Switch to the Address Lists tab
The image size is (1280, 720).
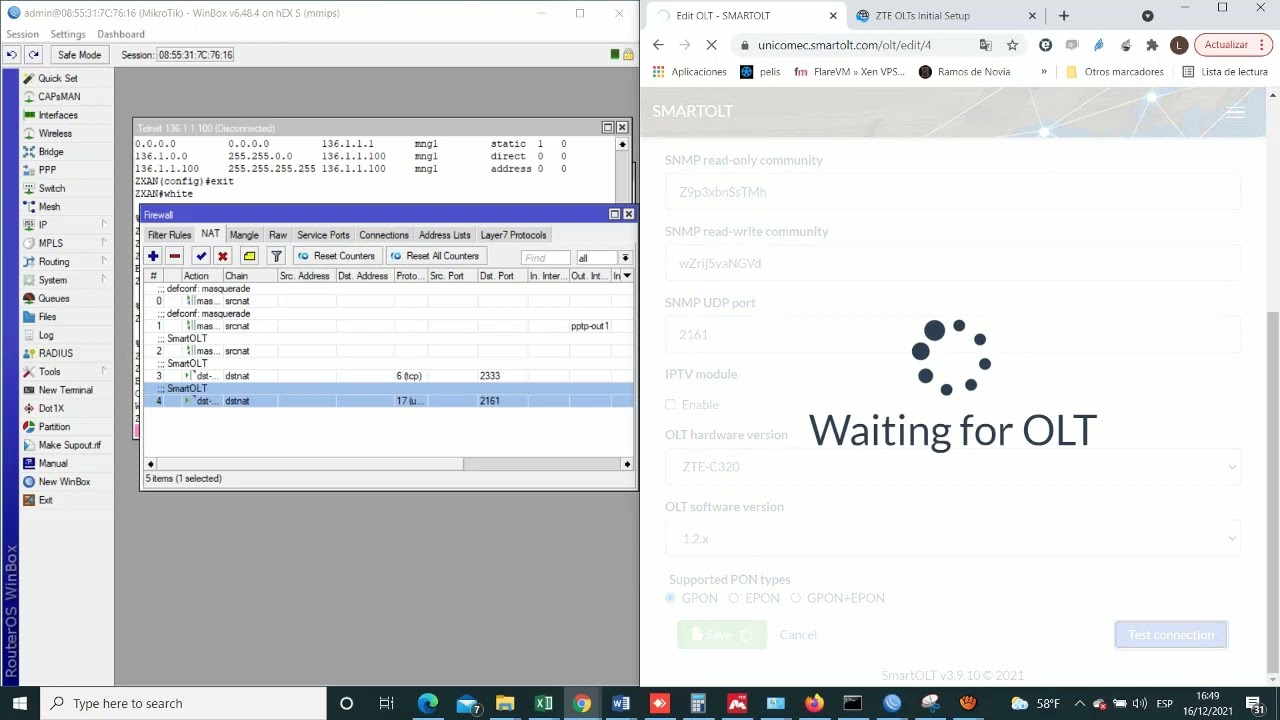(x=445, y=235)
